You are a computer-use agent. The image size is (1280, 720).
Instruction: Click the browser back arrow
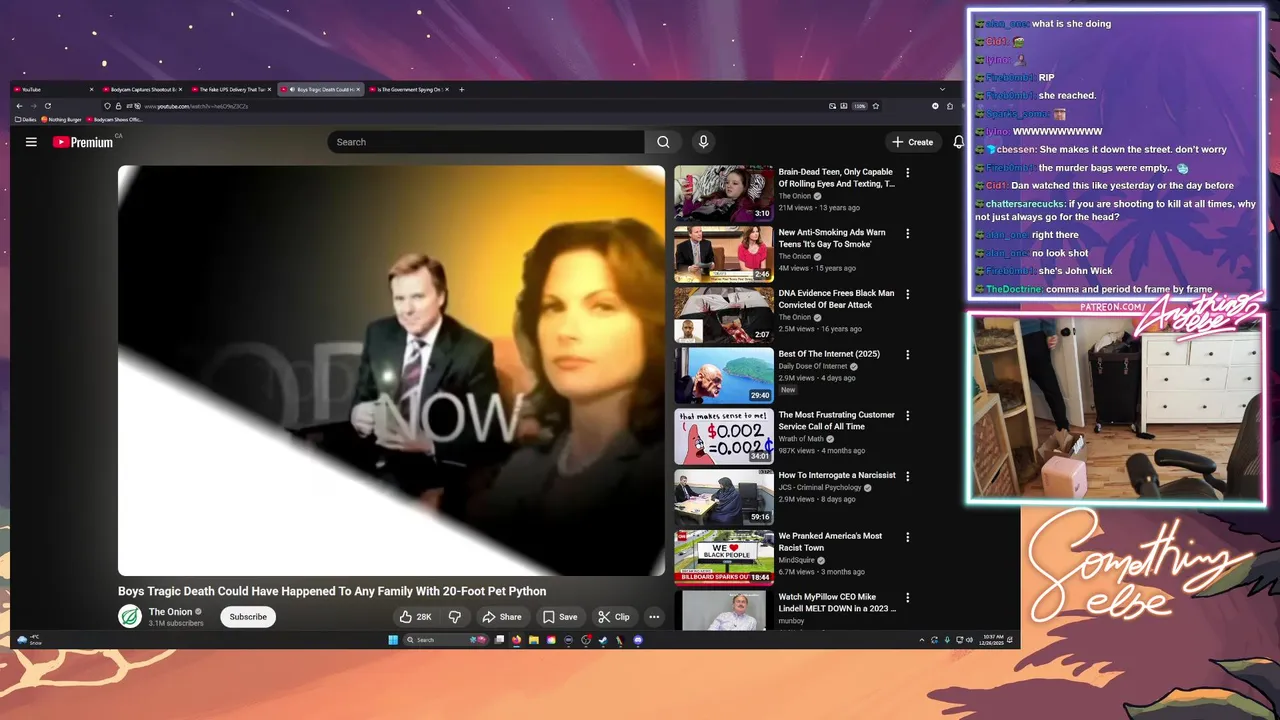tap(19, 106)
